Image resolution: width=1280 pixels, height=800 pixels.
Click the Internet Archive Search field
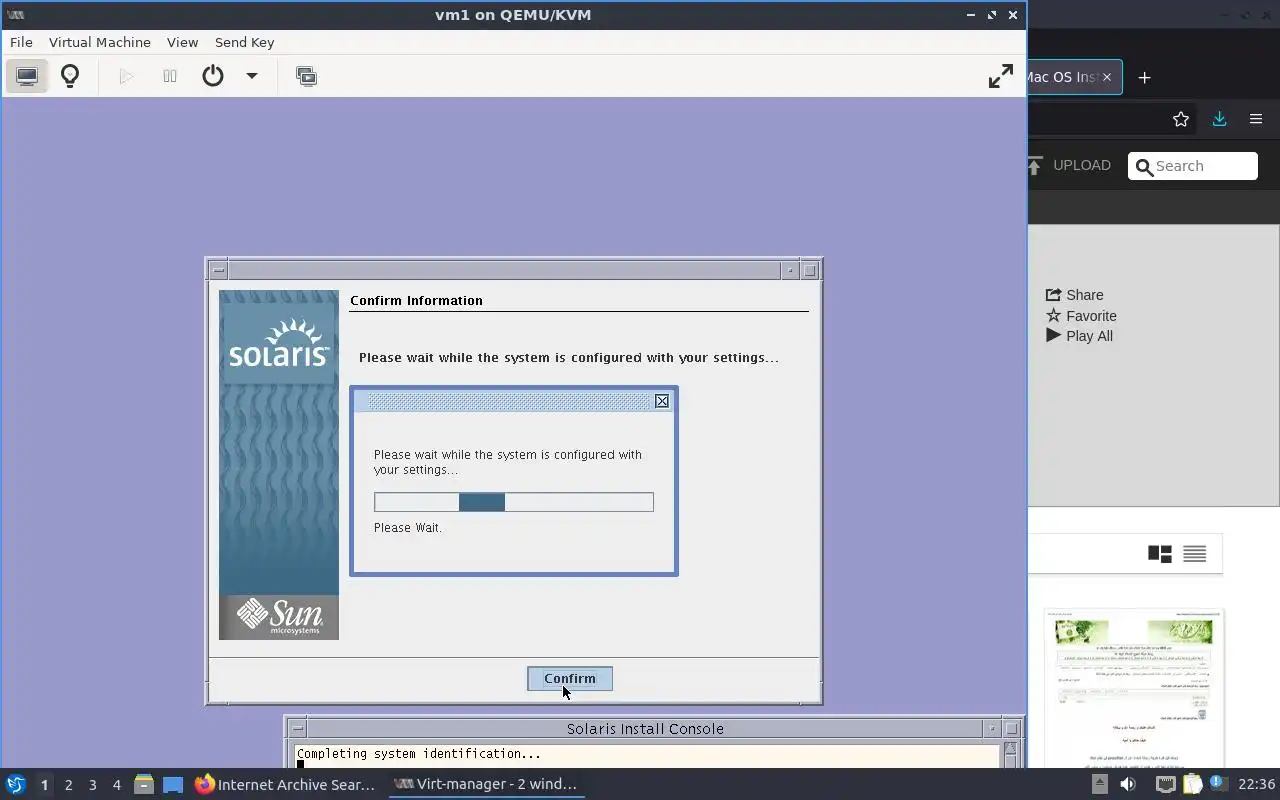(1193, 166)
